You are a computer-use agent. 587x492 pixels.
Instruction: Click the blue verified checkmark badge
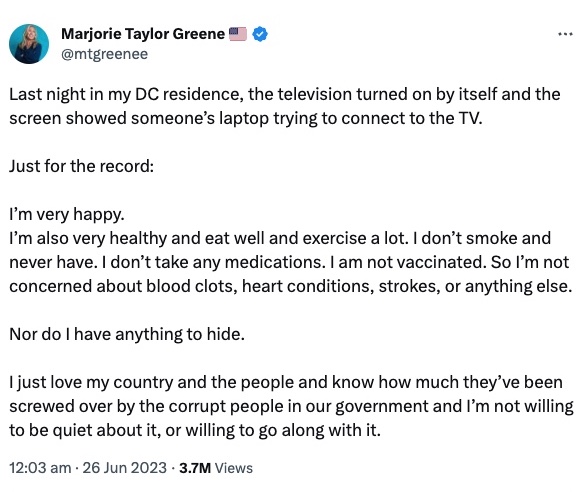click(260, 34)
